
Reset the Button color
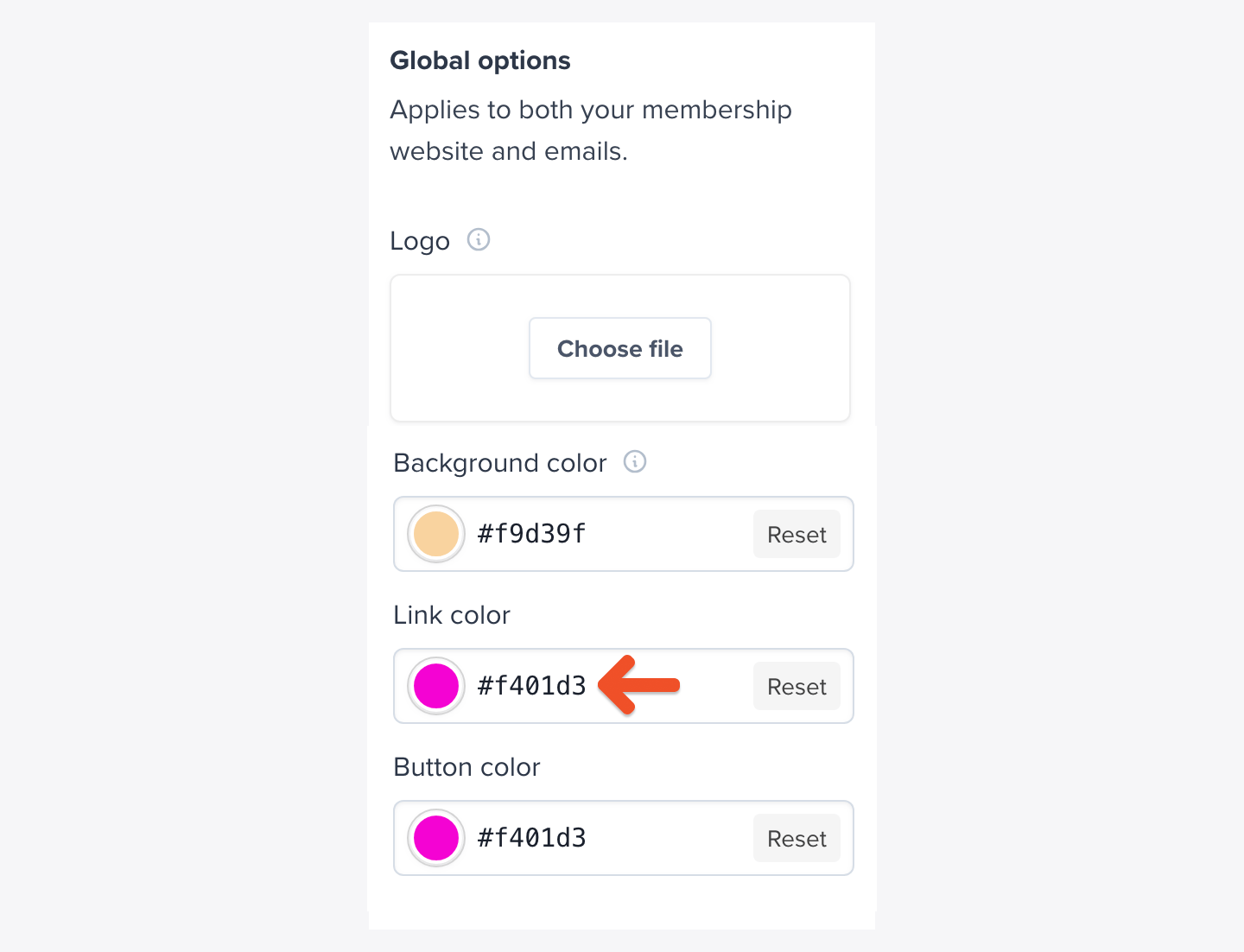(x=797, y=839)
